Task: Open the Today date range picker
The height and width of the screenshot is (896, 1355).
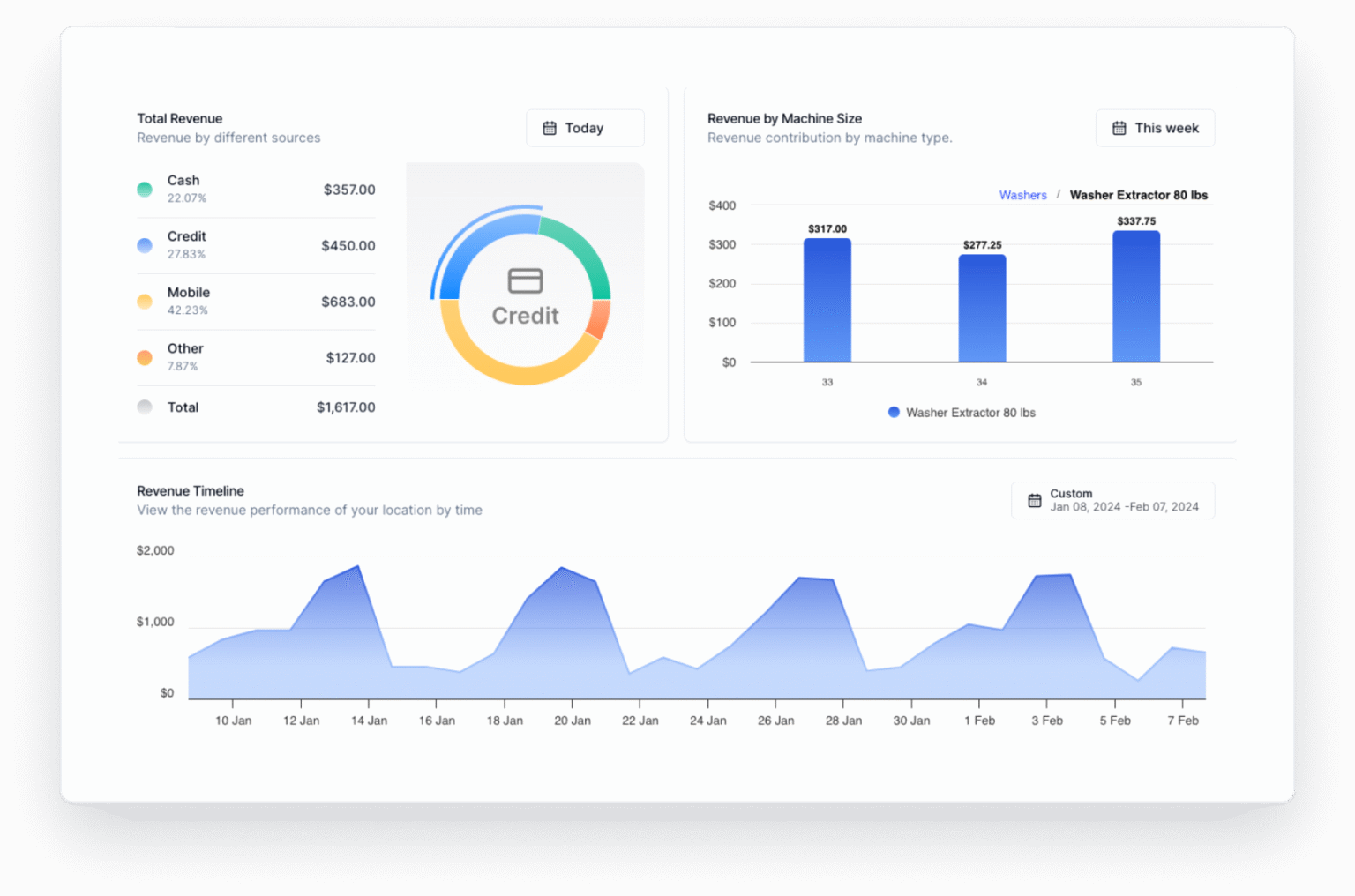Action: [x=585, y=128]
